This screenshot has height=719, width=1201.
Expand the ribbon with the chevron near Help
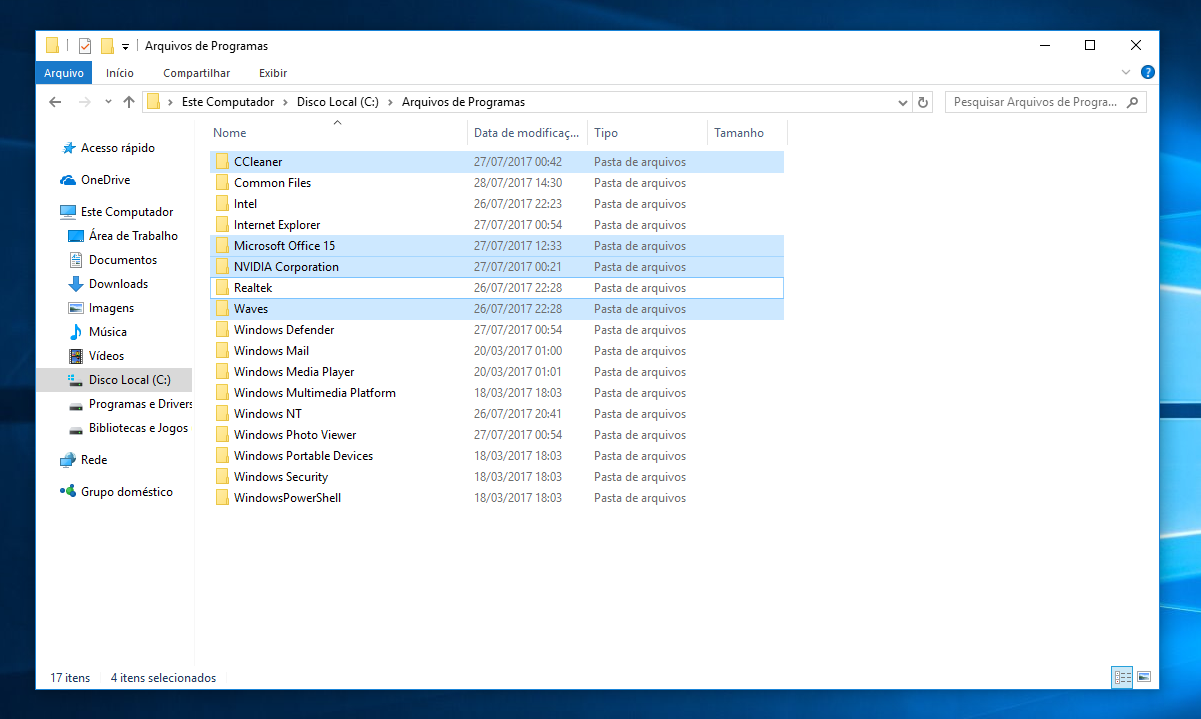point(1126,72)
